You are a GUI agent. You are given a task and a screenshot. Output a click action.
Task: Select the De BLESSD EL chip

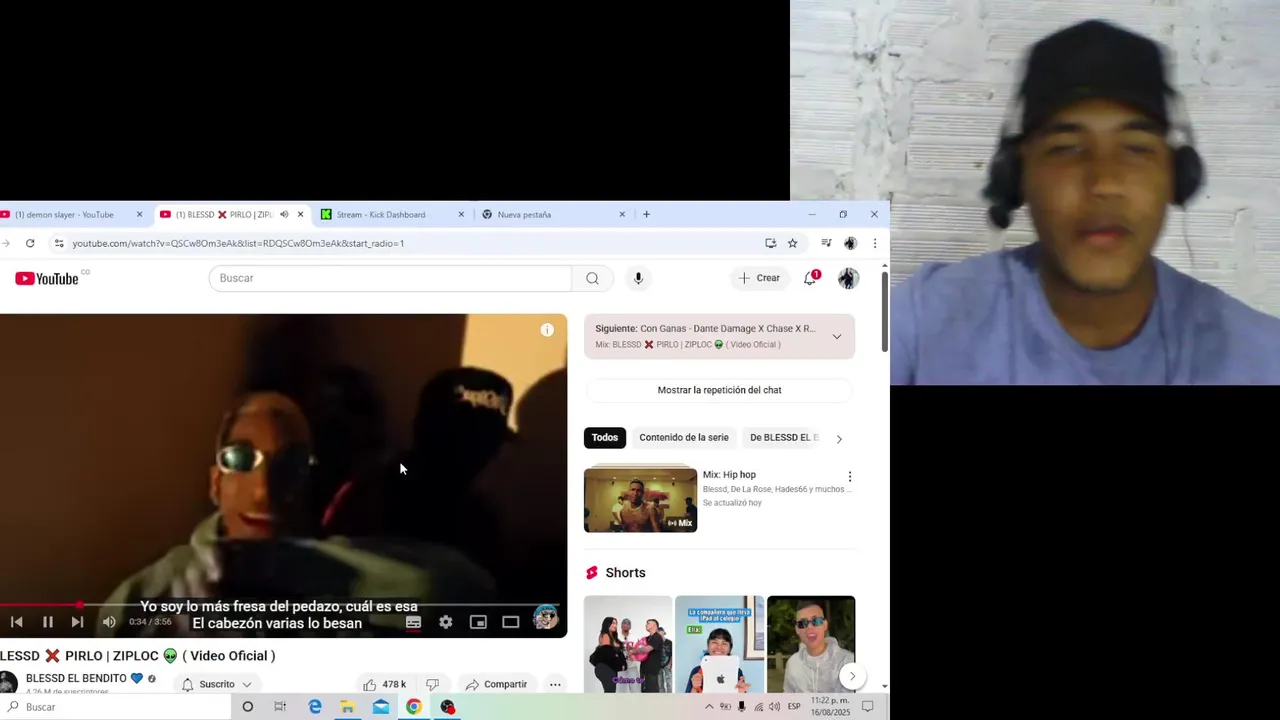coord(784,437)
